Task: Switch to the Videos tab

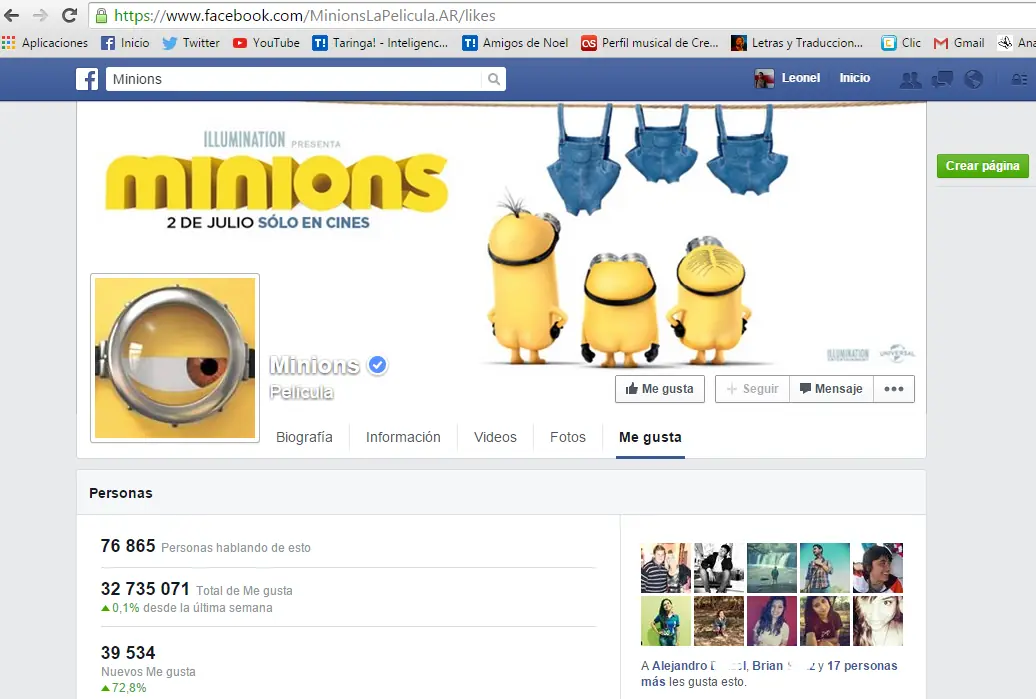Action: (495, 437)
